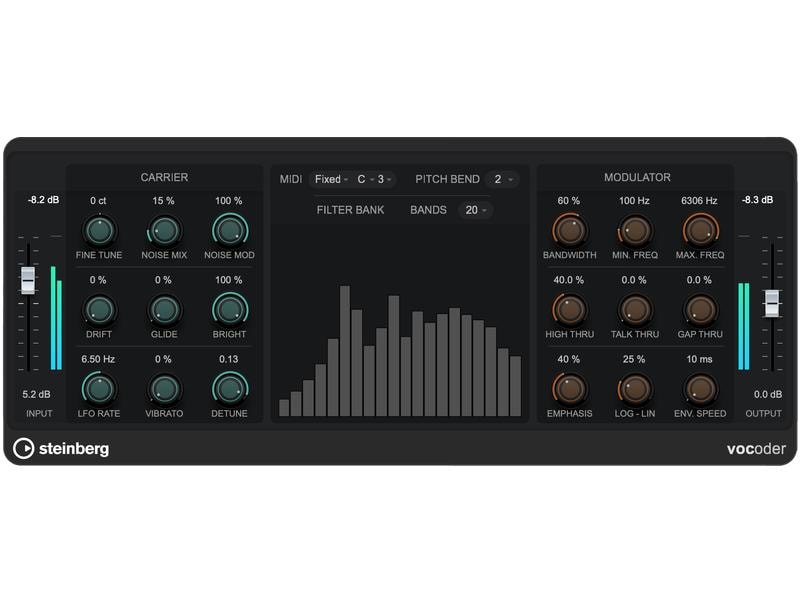Click the -8.3 dB output peak readout
Screen dimensions: 800x600
[x=757, y=200]
